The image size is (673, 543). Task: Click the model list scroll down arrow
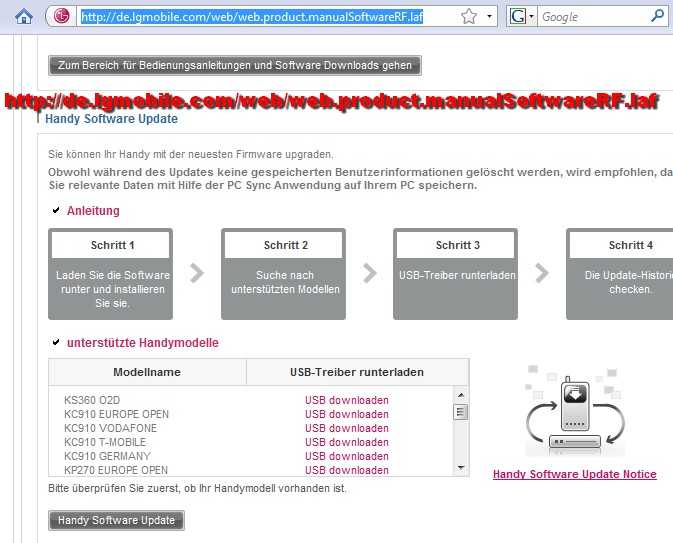coord(461,467)
